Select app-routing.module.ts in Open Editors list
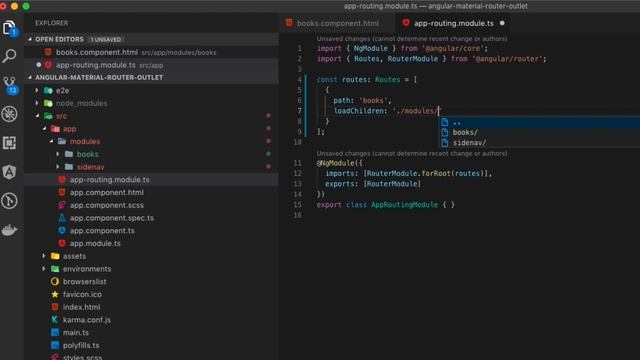The width and height of the screenshot is (640, 360). [151, 65]
